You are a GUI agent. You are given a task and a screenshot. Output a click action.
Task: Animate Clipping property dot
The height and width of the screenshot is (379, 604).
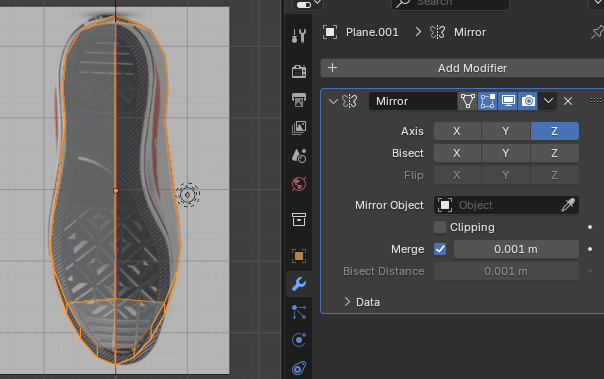pyautogui.click(x=590, y=227)
